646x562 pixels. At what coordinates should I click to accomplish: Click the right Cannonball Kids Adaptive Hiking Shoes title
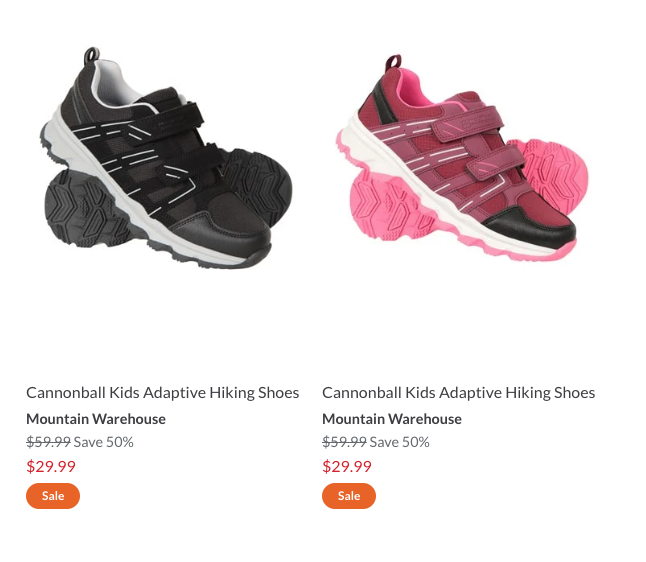pyautogui.click(x=459, y=393)
